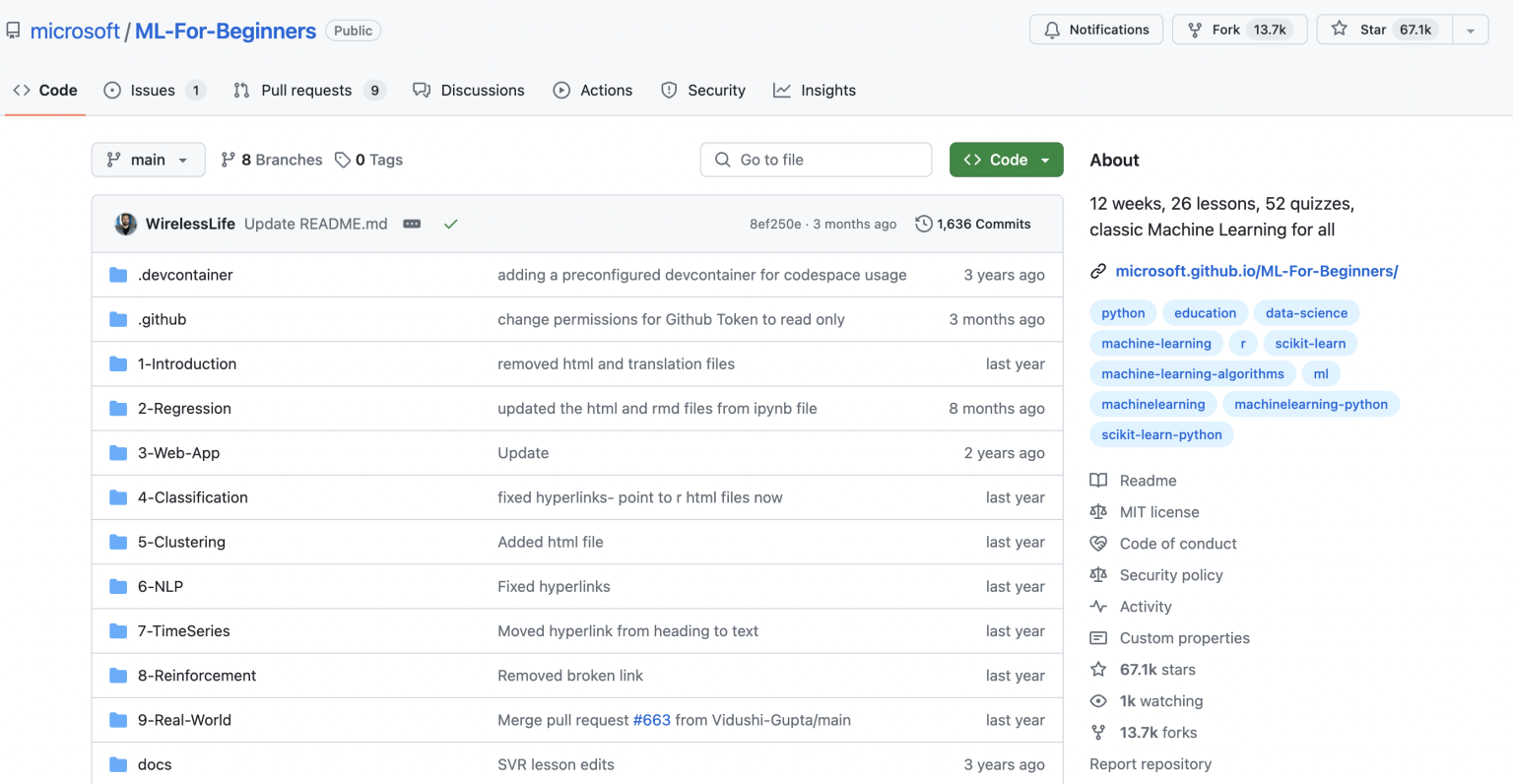The width and height of the screenshot is (1513, 784).
Task: Click inside the Go to file search box
Action: (x=816, y=160)
